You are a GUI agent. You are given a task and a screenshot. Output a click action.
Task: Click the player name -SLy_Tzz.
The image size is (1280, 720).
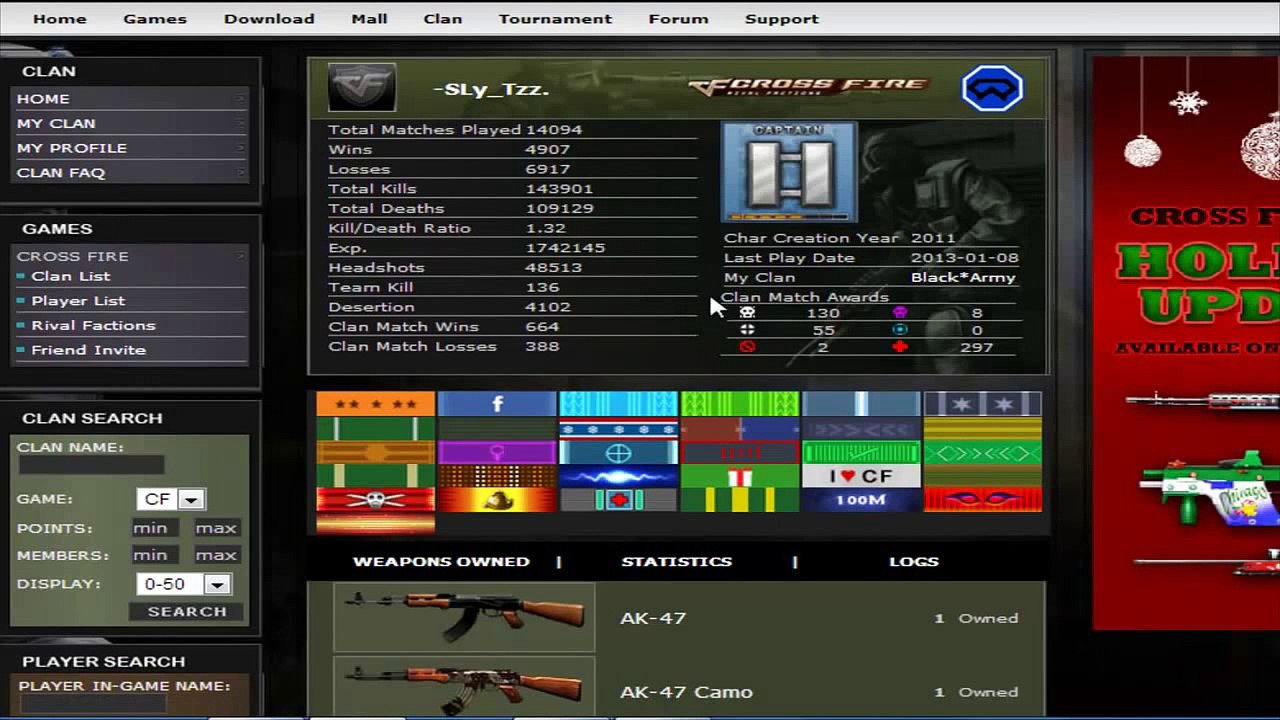point(491,89)
